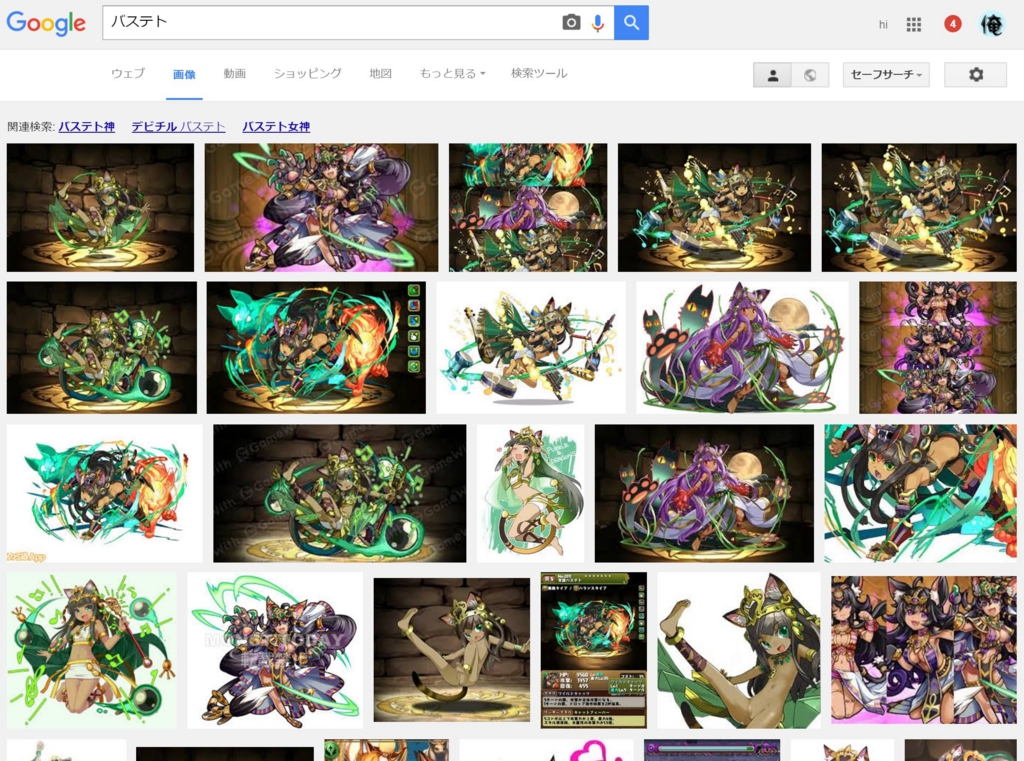The image size is (1024, 761).
Task: Switch to global results globe toggle
Action: point(810,75)
